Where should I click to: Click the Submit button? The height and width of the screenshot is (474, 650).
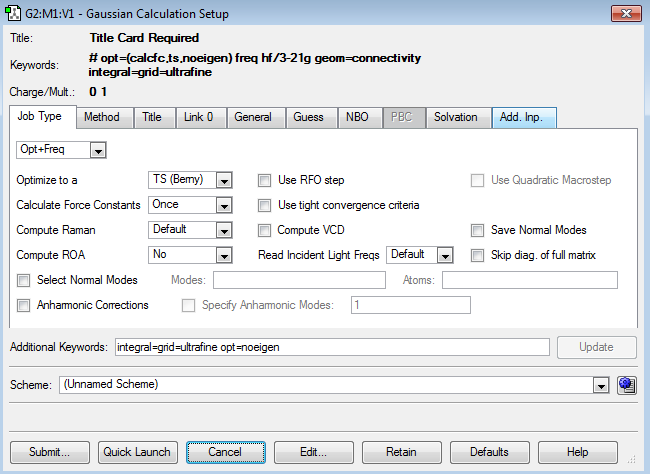point(51,452)
